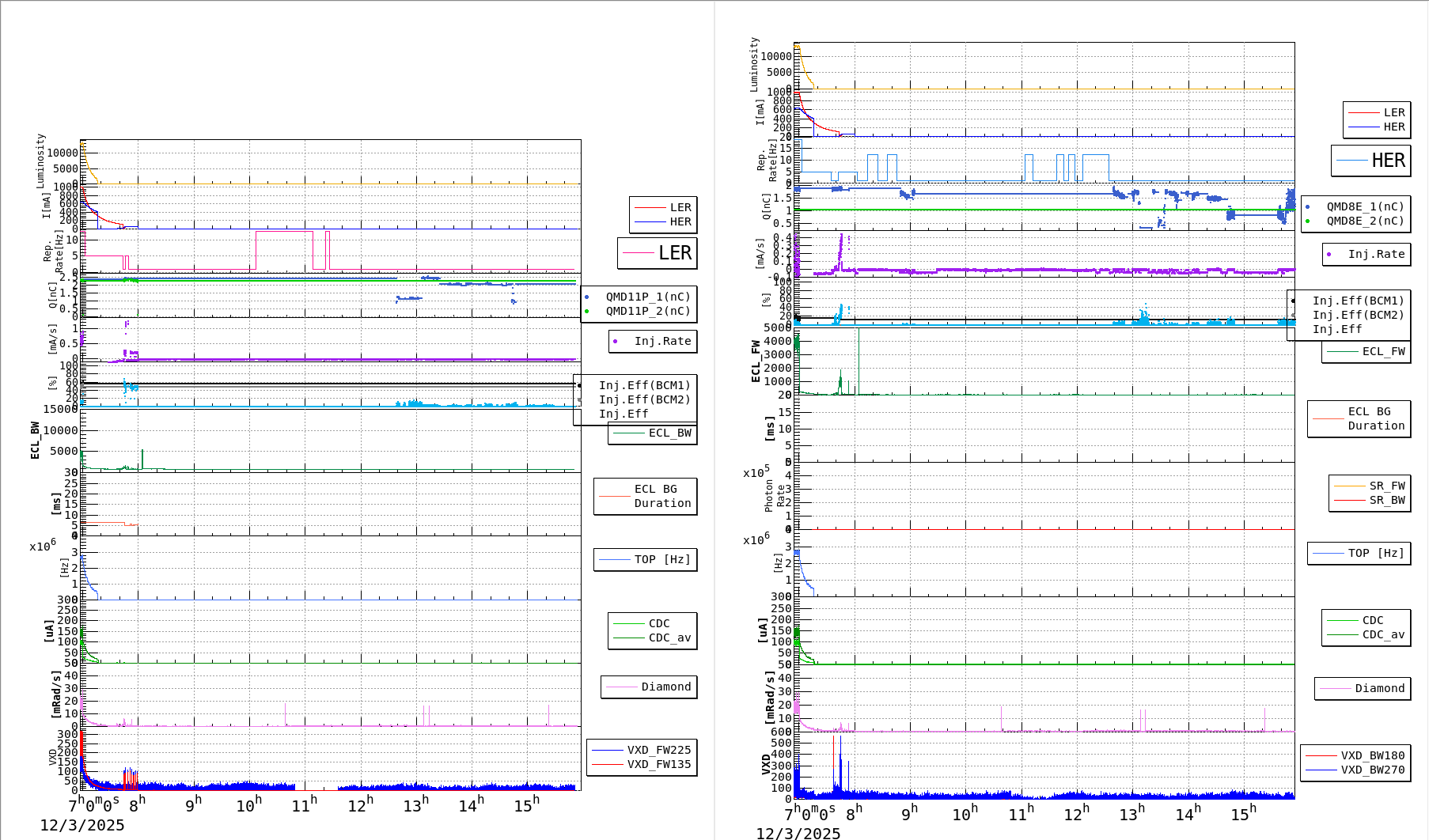Click the 12/3/2025 date under left plot
The image size is (1429, 840).
(82, 825)
